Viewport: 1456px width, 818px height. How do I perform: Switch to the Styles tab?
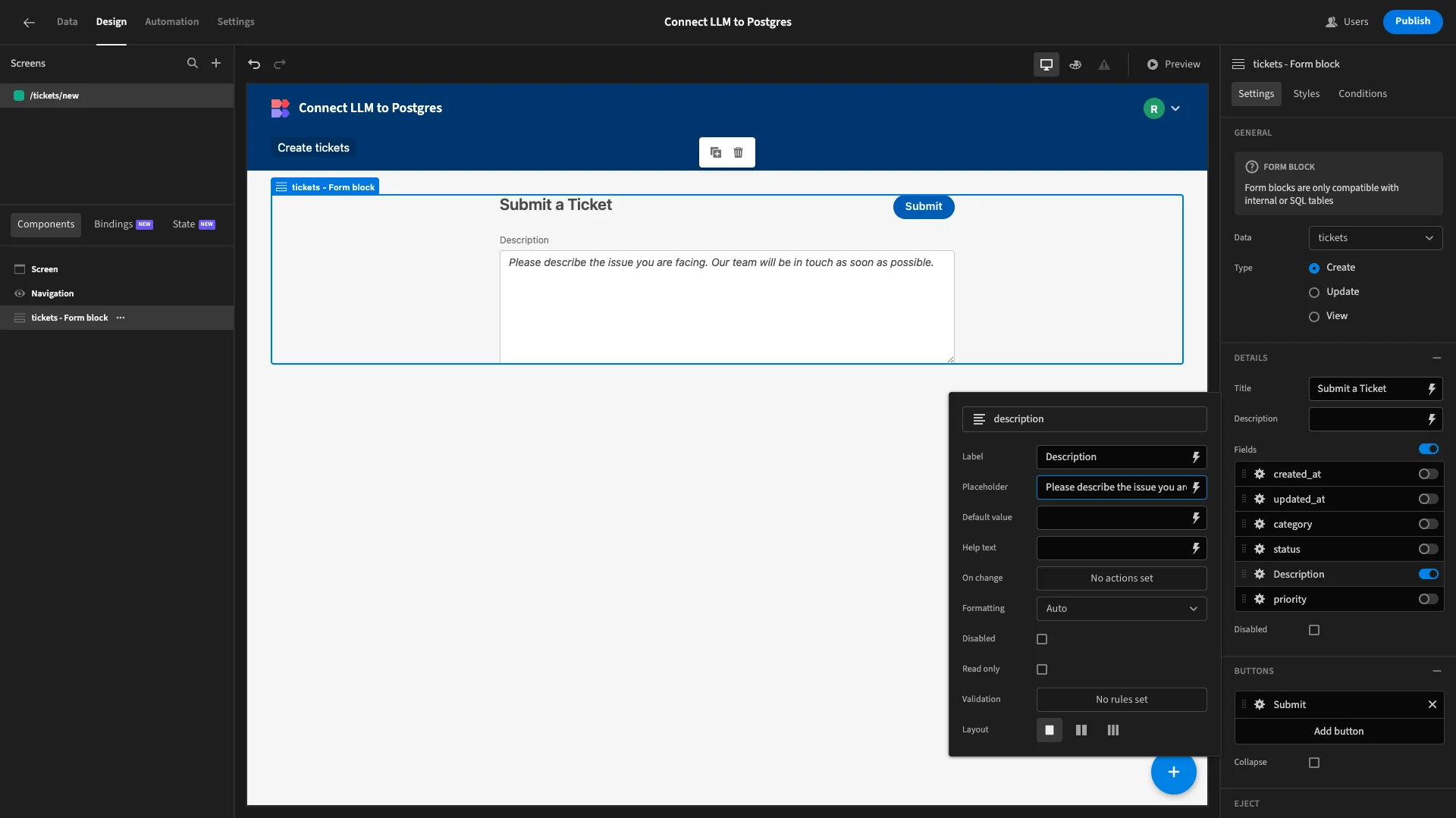click(x=1306, y=94)
